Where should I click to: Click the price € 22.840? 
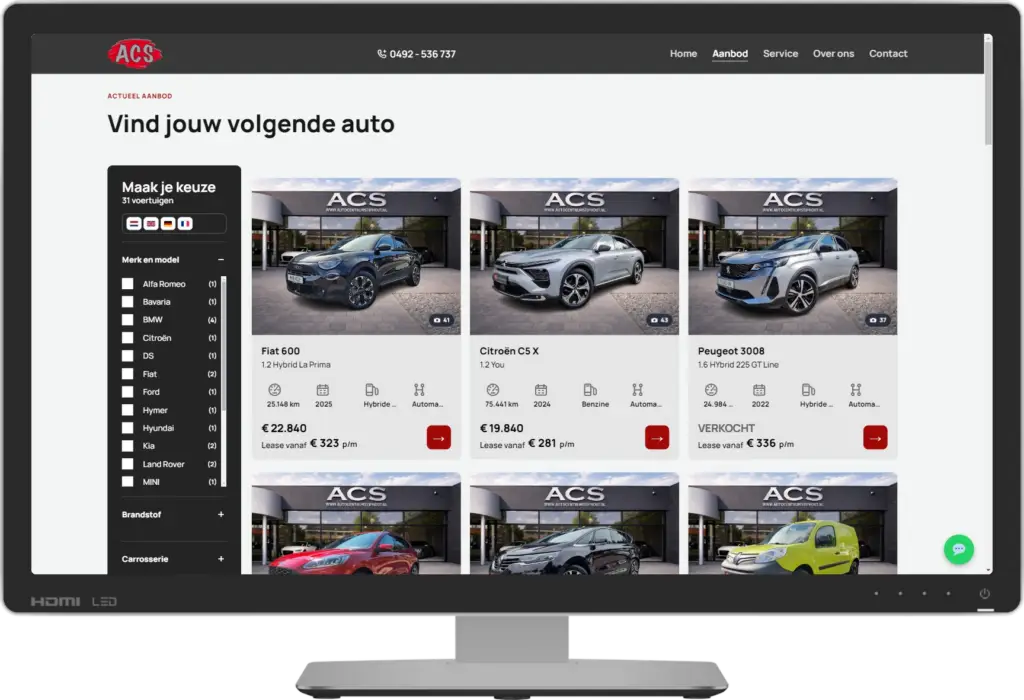284,428
